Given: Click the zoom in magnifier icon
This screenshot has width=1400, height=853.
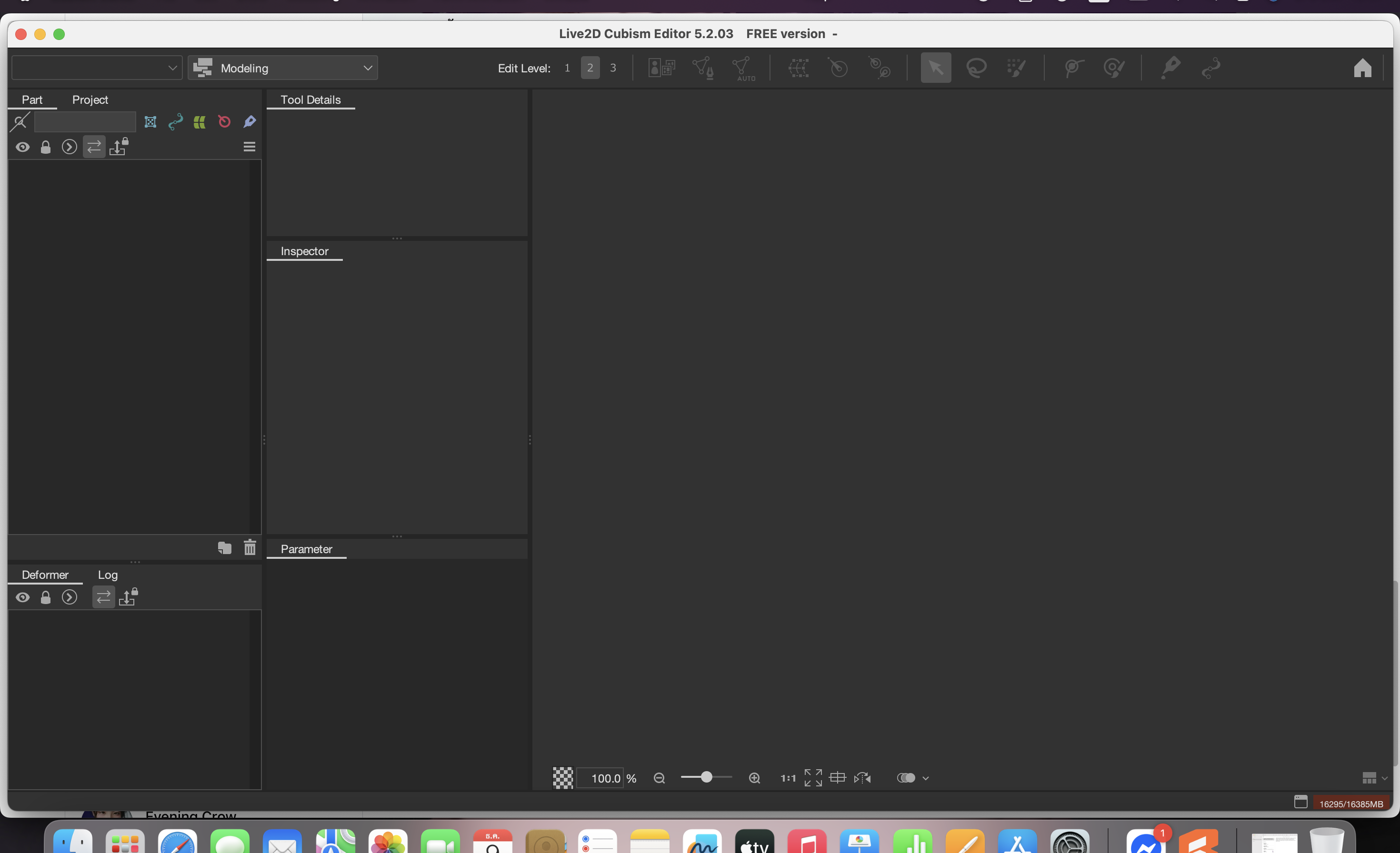Looking at the screenshot, I should [x=754, y=778].
